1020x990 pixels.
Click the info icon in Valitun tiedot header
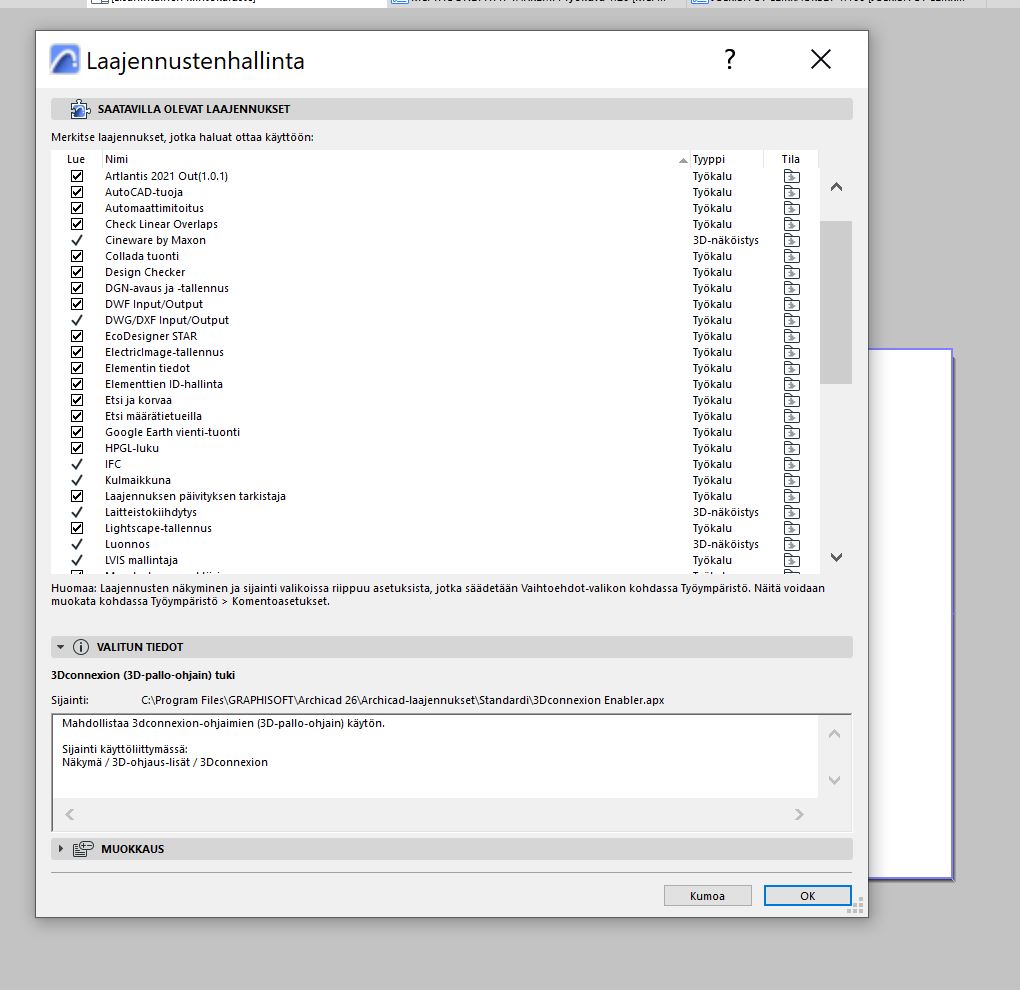tap(81, 647)
